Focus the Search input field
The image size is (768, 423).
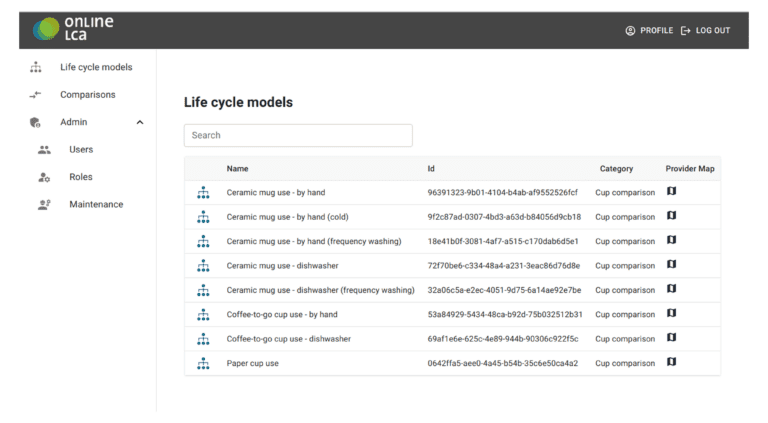click(x=298, y=135)
